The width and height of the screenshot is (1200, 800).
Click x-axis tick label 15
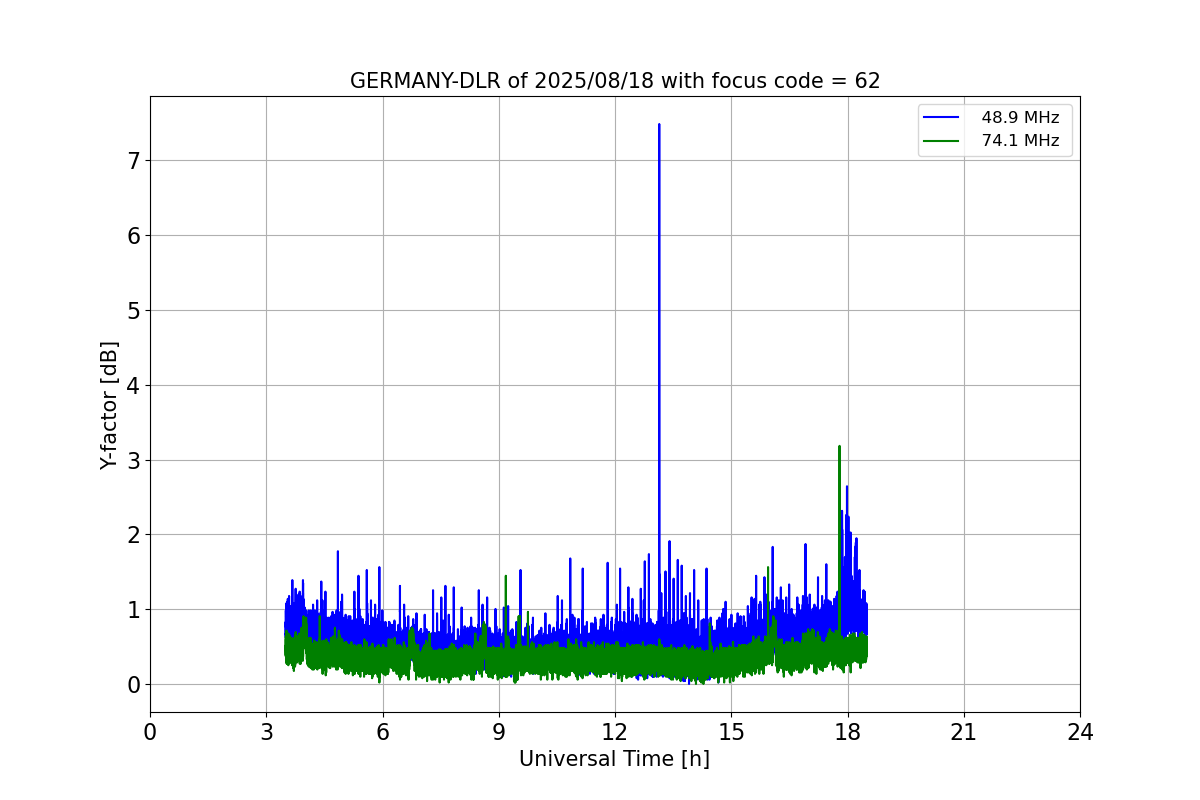pyautogui.click(x=731, y=732)
